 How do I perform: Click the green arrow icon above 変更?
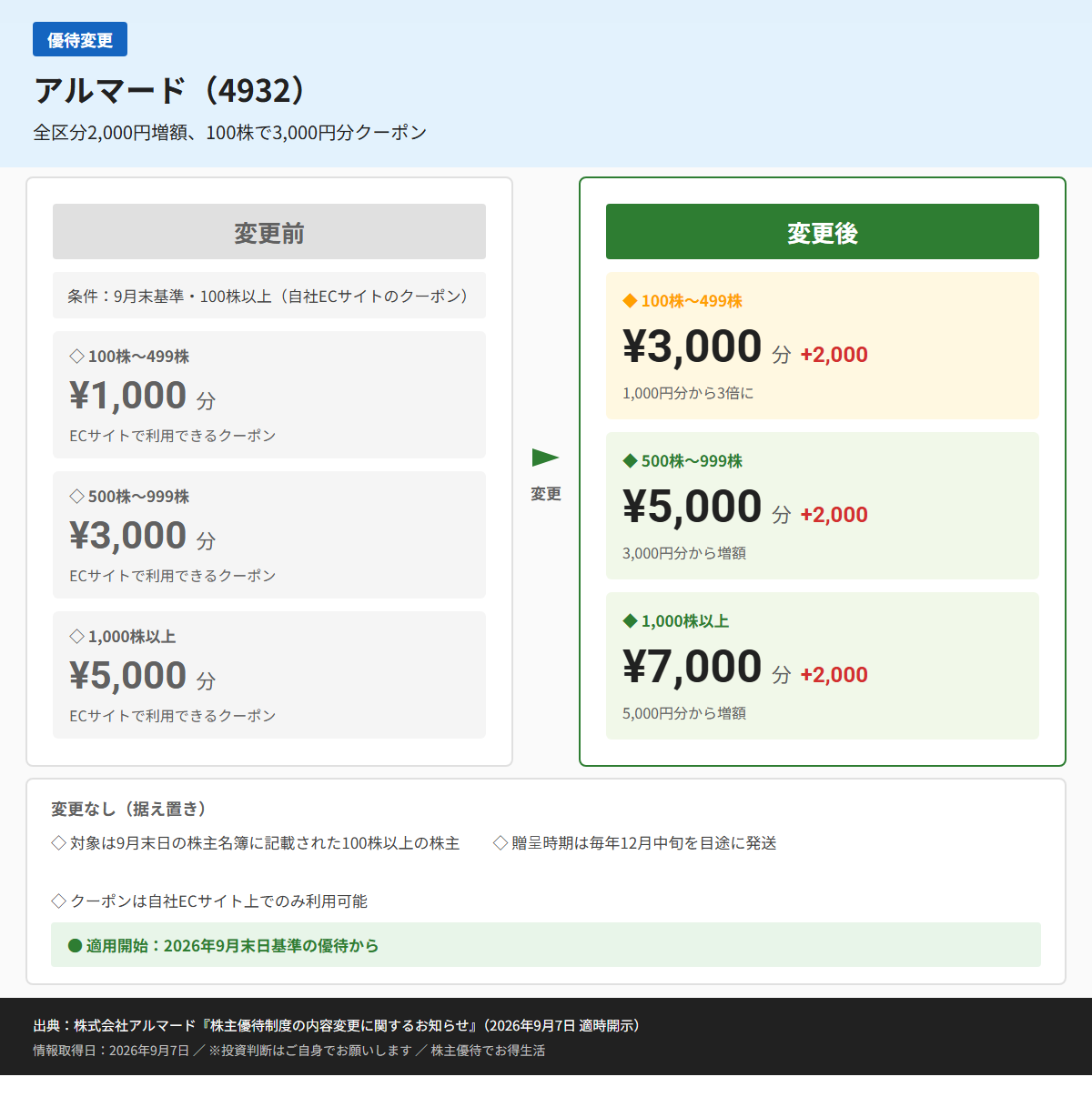[x=545, y=457]
